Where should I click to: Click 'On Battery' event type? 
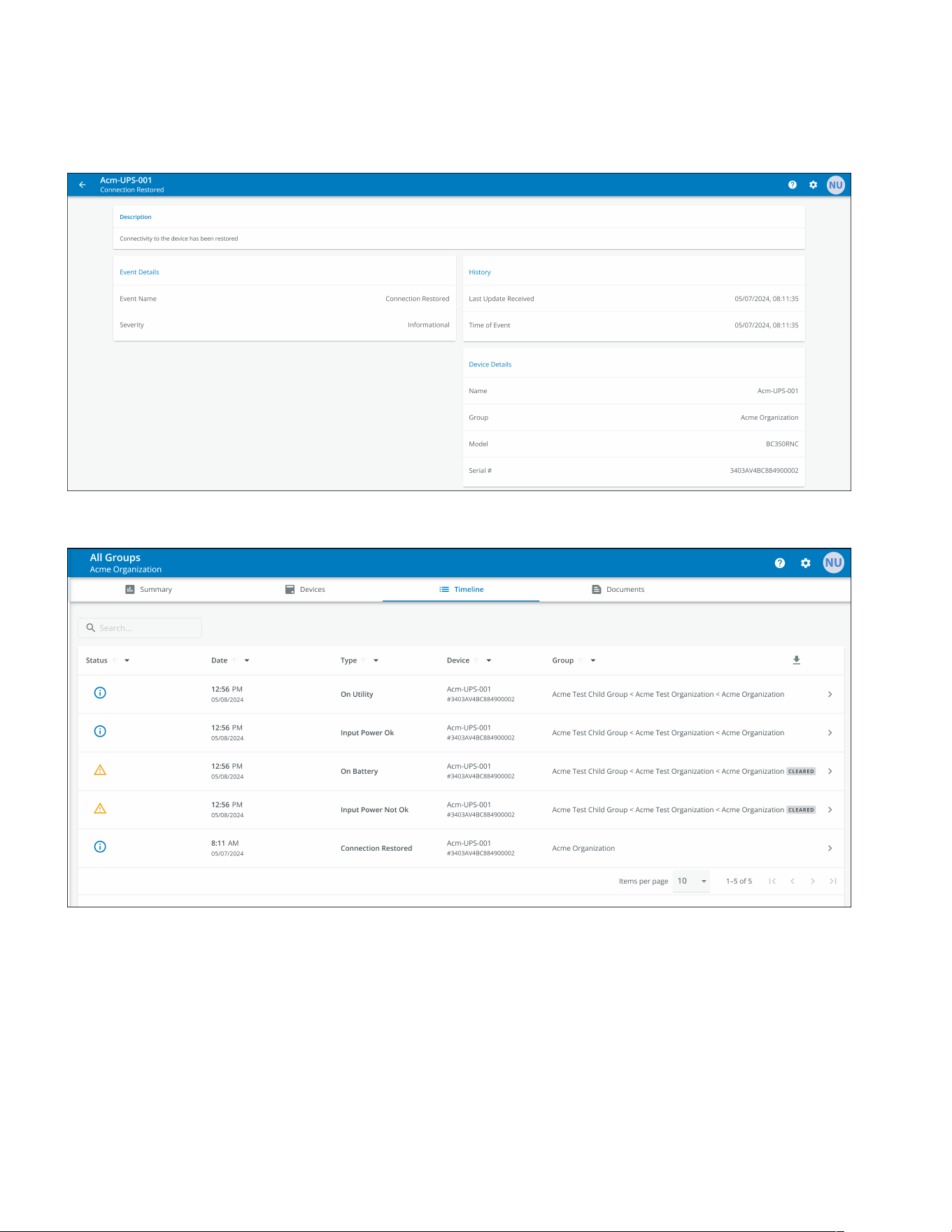tap(359, 771)
